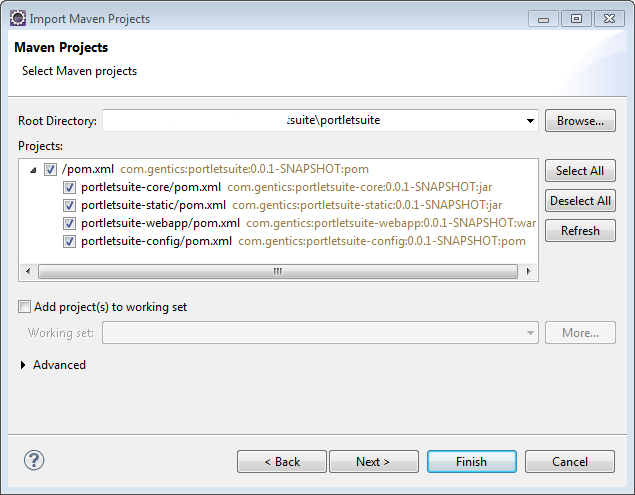Click Deselect All button
Image resolution: width=635 pixels, height=495 pixels.
point(580,201)
